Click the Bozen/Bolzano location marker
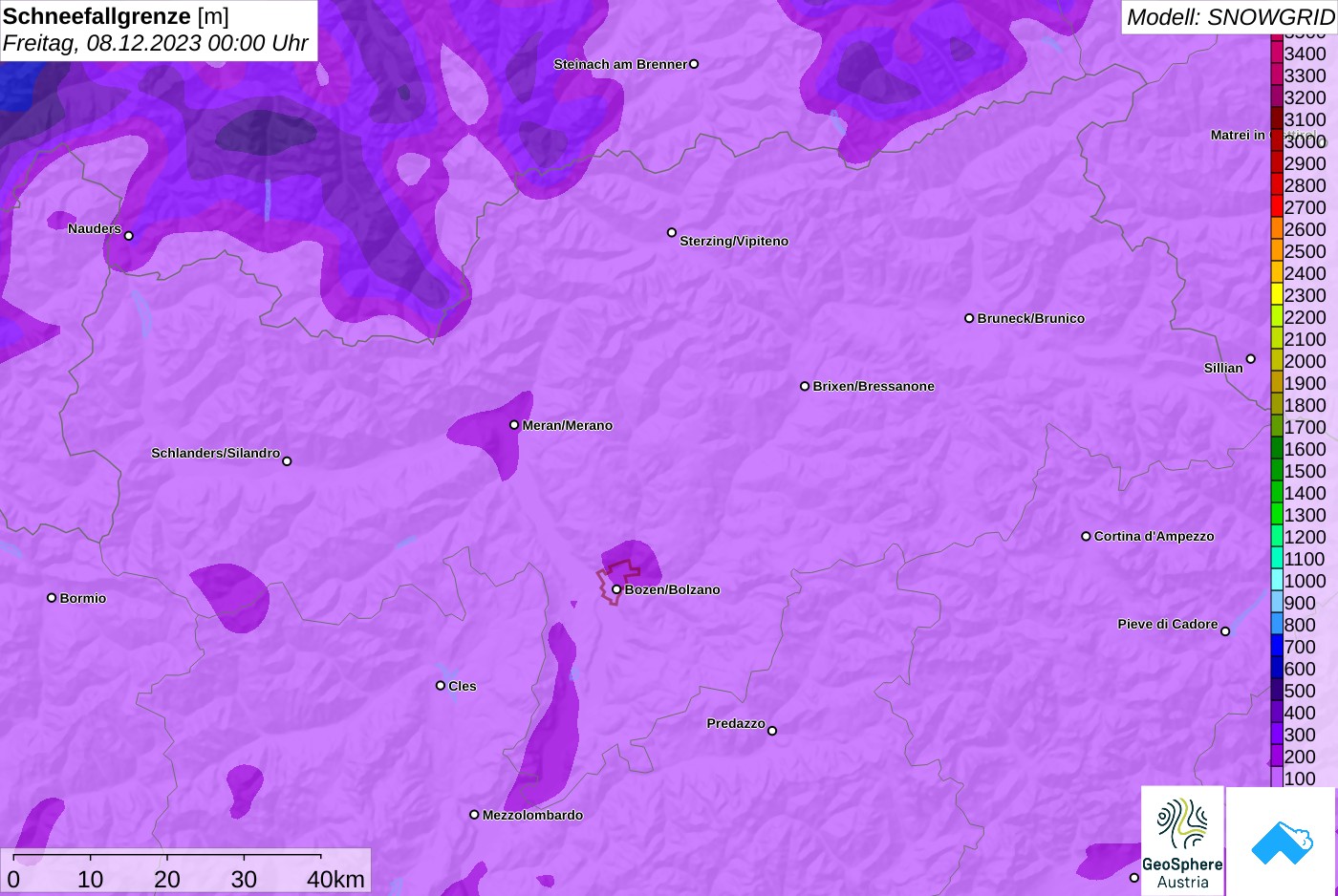Image resolution: width=1338 pixels, height=896 pixels. pyautogui.click(x=616, y=589)
